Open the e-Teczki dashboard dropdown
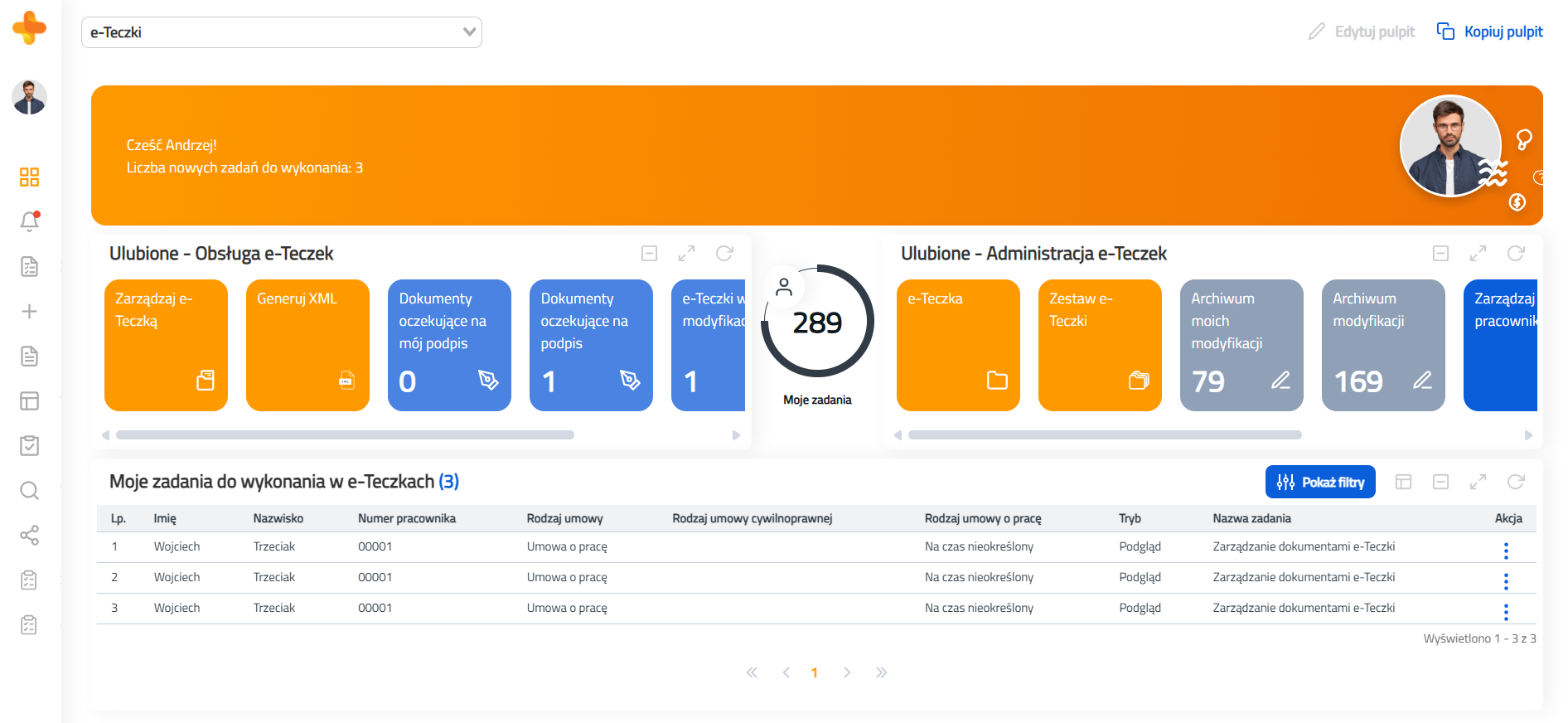 click(282, 32)
